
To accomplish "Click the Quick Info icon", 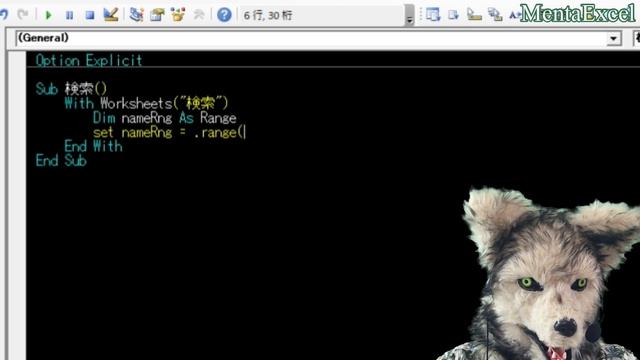I will (x=474, y=15).
